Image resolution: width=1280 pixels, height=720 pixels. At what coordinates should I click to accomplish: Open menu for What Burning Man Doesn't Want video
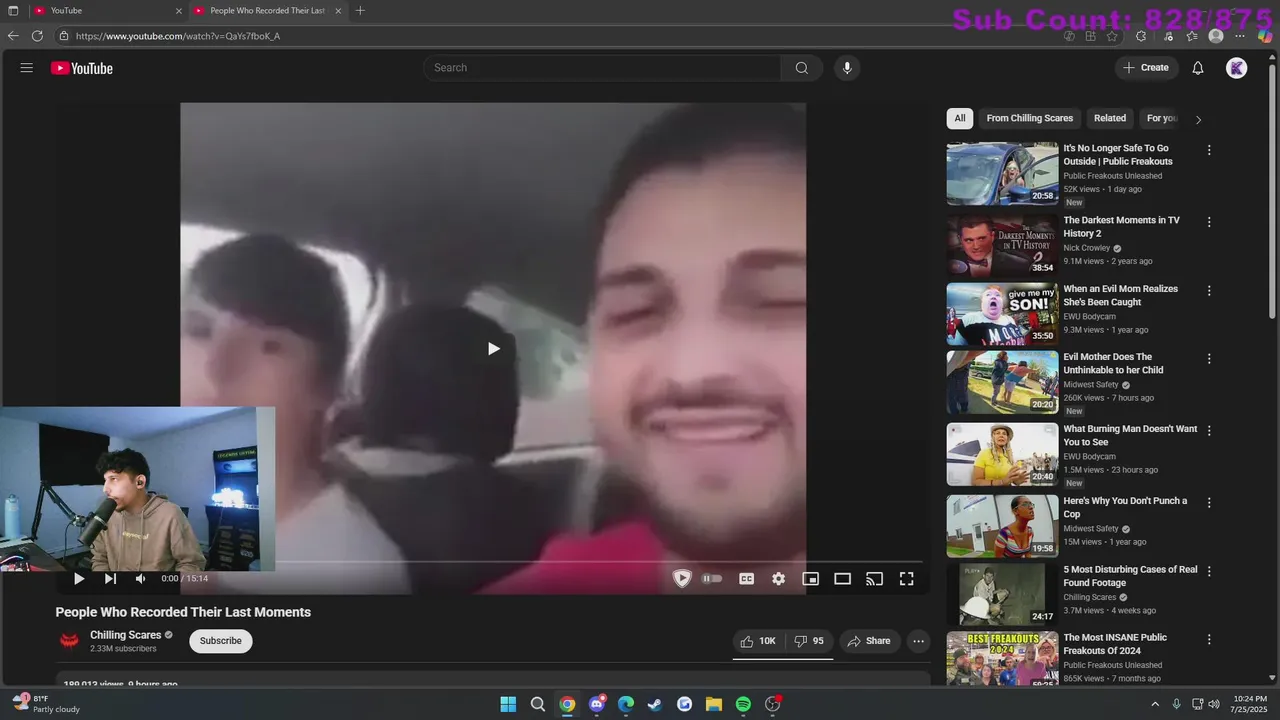pos(1209,431)
